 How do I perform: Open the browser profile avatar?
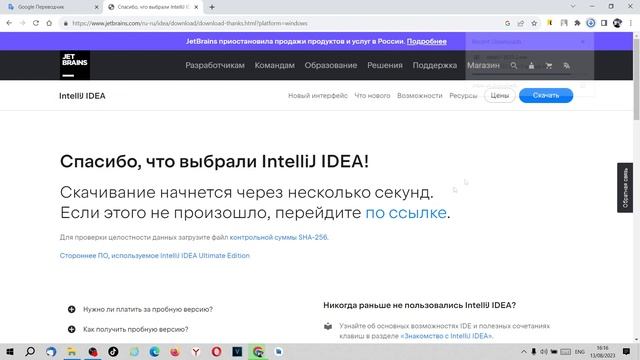click(x=617, y=23)
